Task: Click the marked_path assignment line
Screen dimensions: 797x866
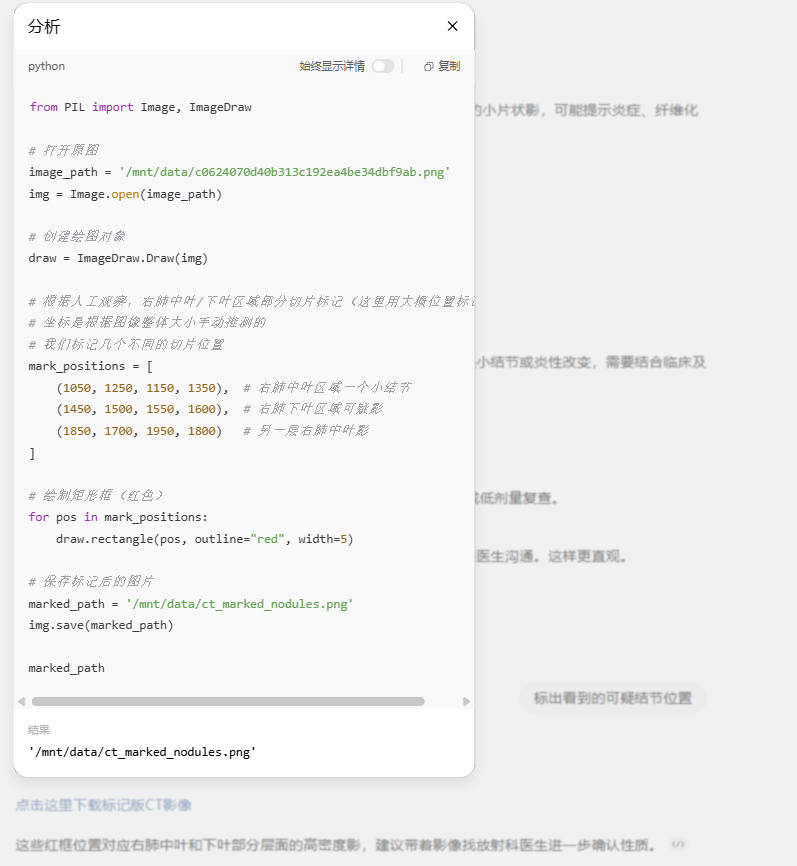Action: click(x=191, y=604)
